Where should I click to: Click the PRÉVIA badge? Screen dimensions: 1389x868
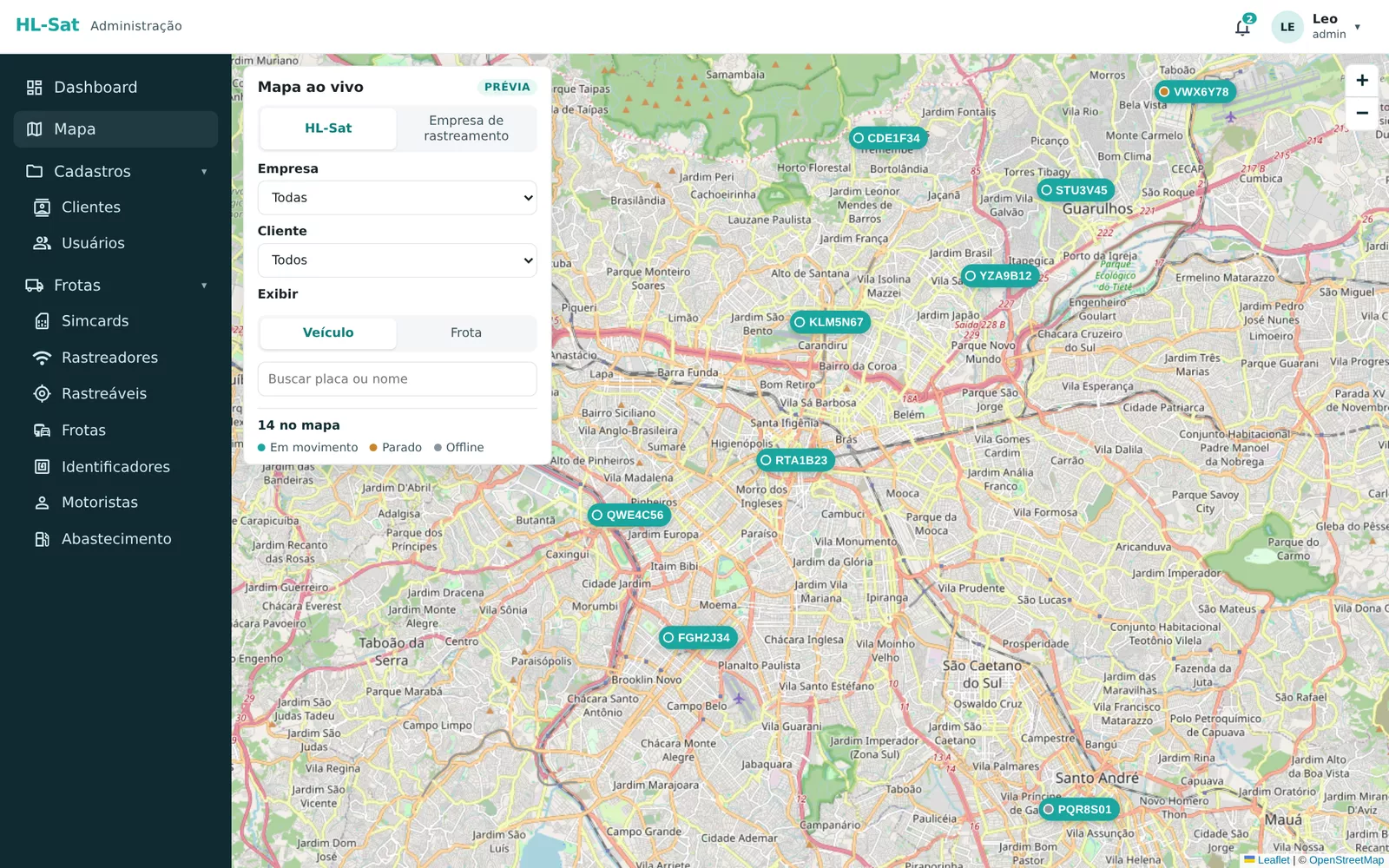(507, 87)
